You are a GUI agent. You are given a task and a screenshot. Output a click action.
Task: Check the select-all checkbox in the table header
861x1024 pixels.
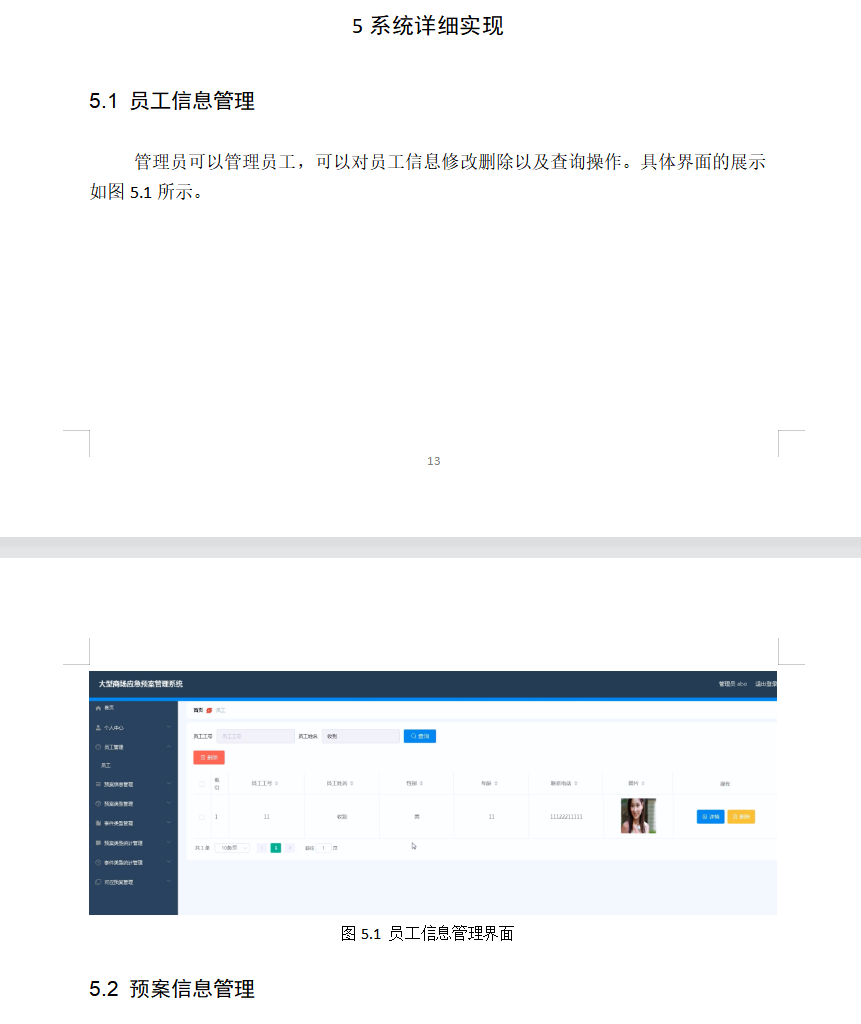click(x=200, y=784)
